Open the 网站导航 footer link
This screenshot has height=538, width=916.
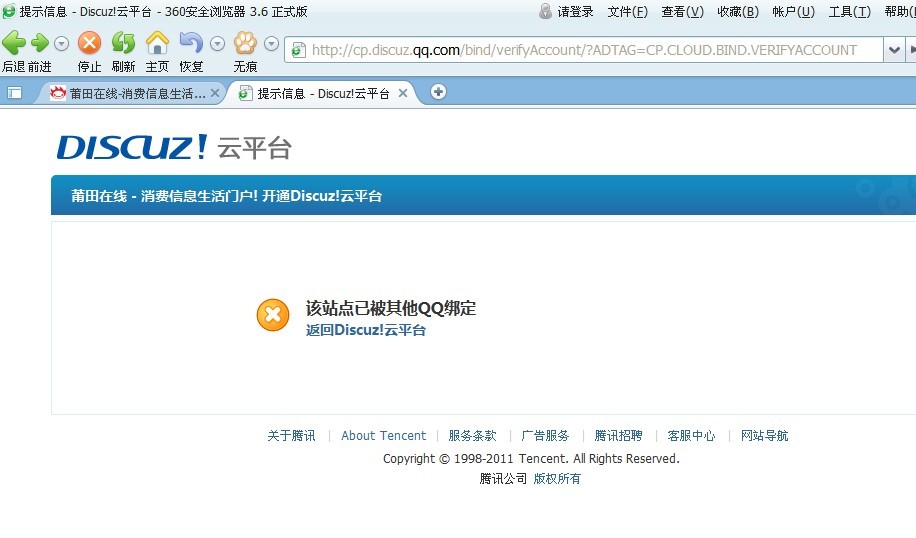tap(764, 436)
